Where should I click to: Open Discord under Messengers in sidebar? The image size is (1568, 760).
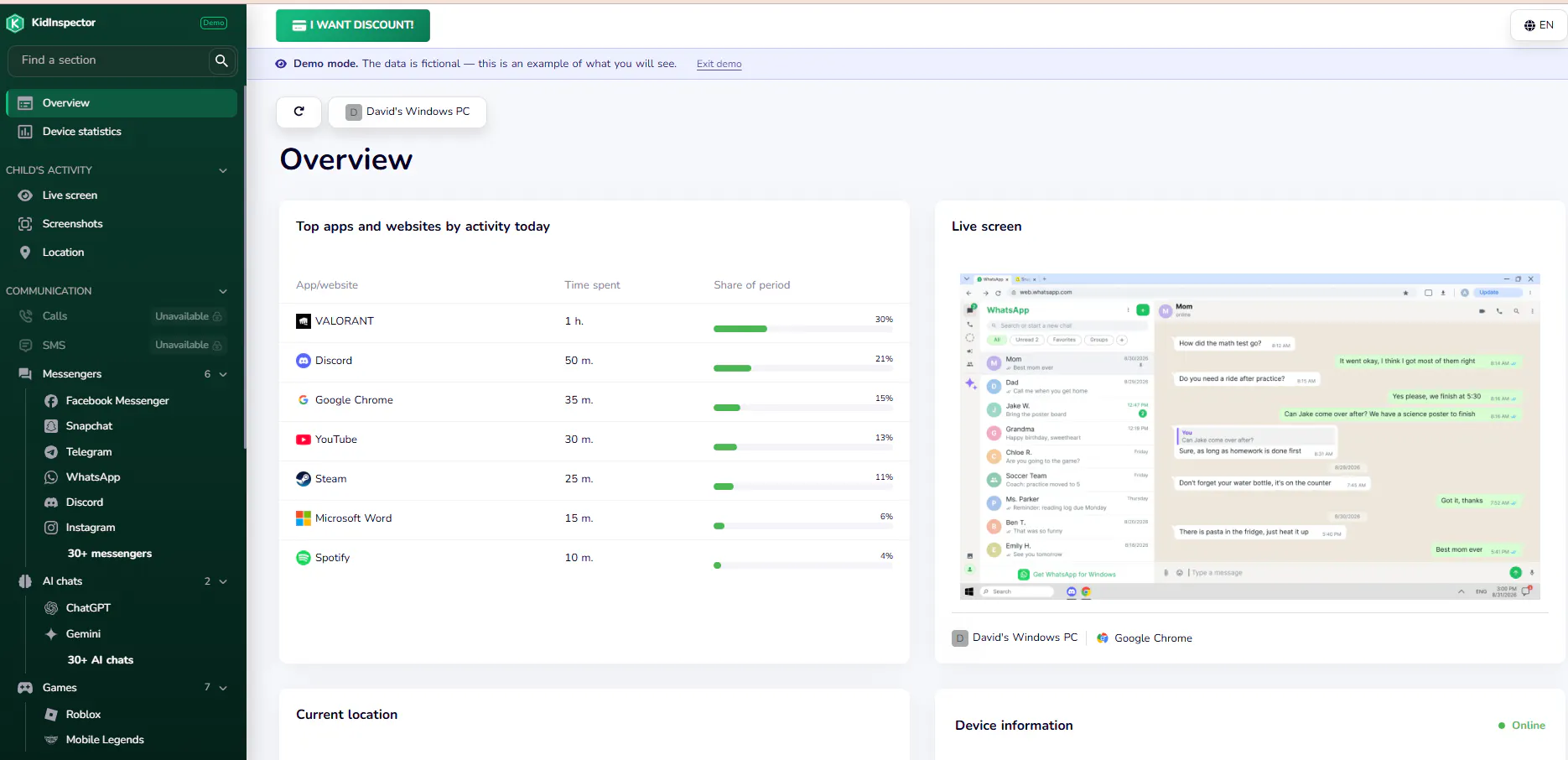(x=85, y=502)
